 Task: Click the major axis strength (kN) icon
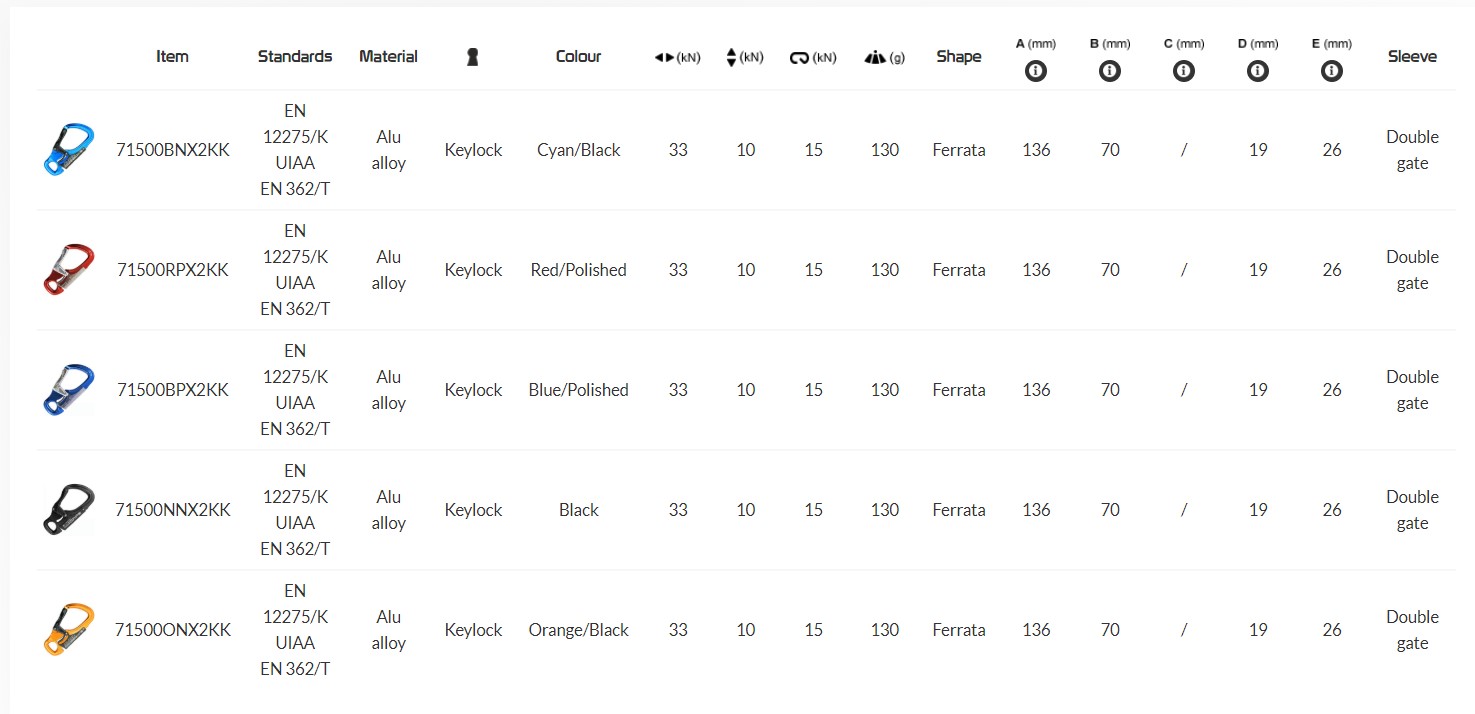[666, 57]
